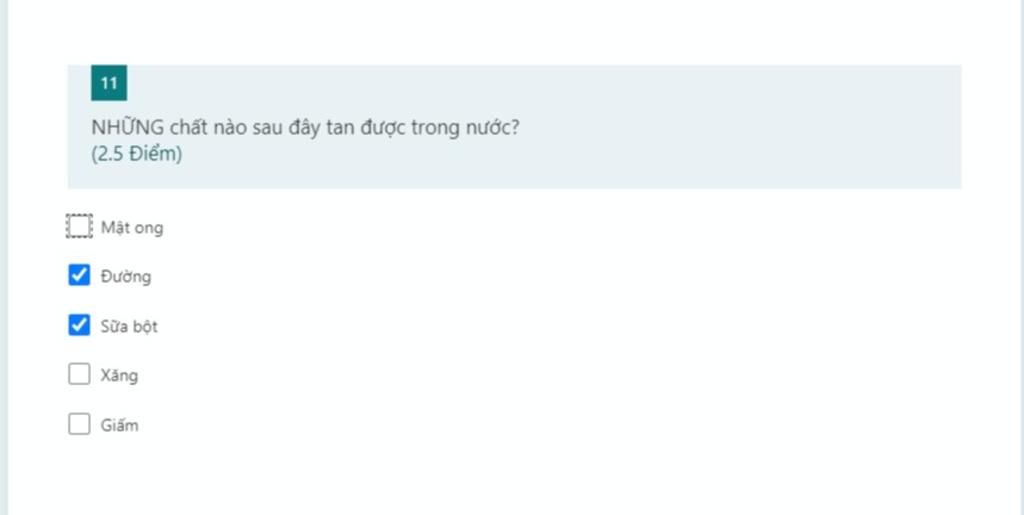The height and width of the screenshot is (515, 1024).
Task: Click the Mật ong option label
Action: tap(132, 228)
